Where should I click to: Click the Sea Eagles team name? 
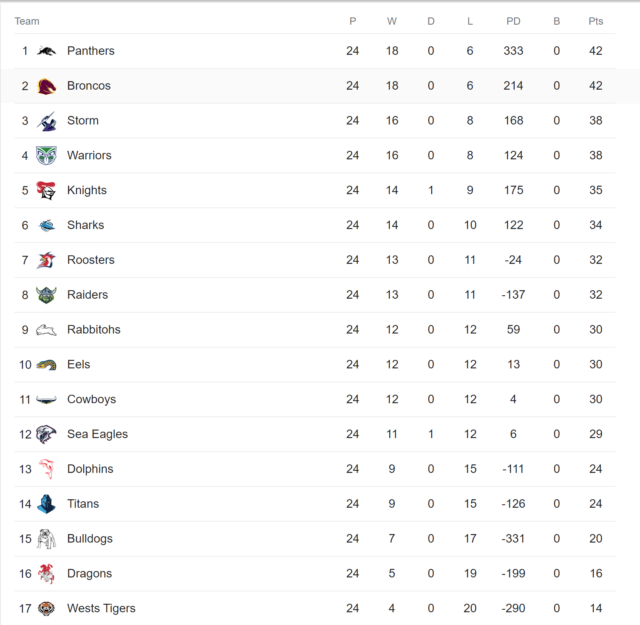[x=98, y=434]
